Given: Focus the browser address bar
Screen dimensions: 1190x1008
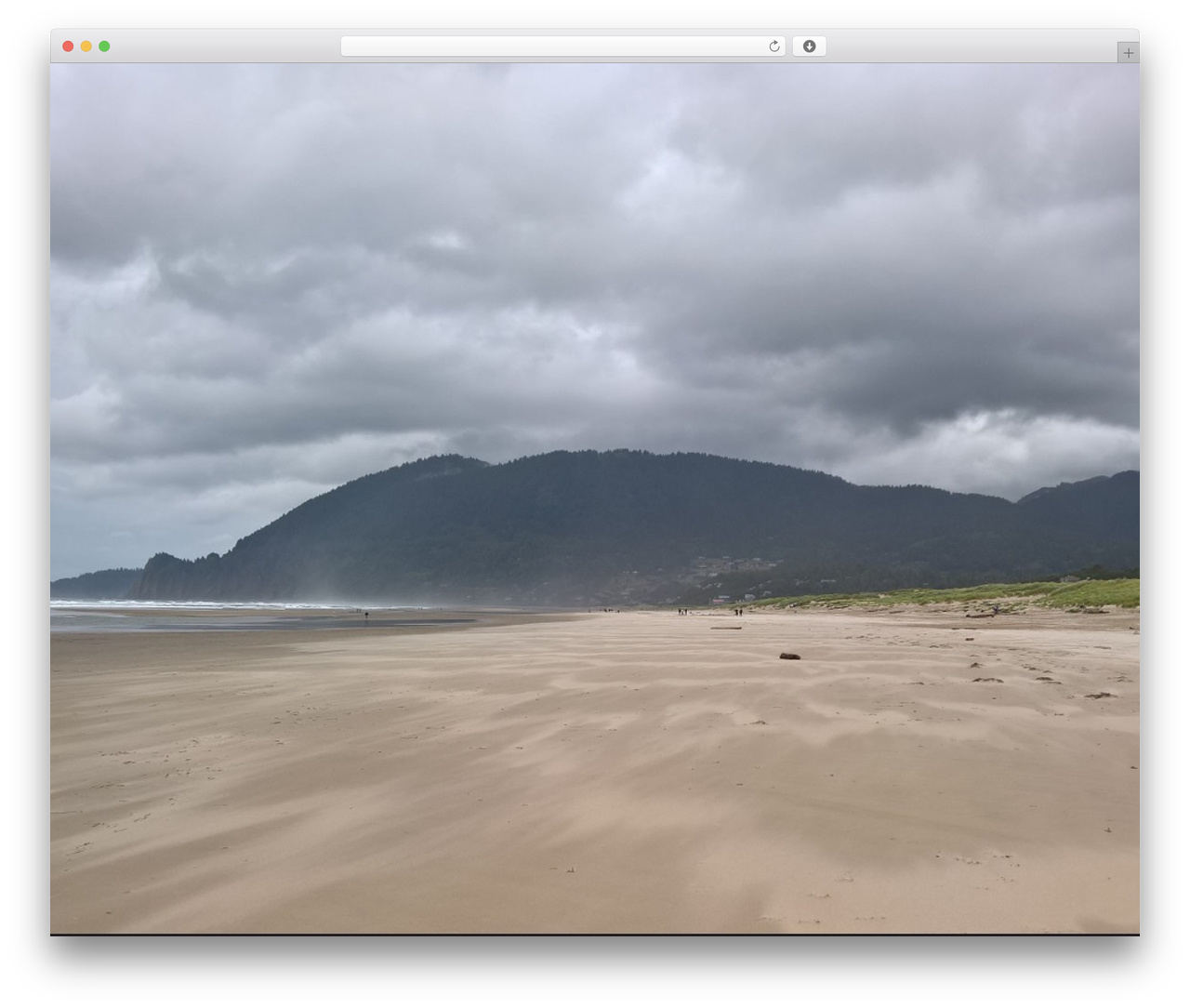Looking at the screenshot, I should pos(562,46).
